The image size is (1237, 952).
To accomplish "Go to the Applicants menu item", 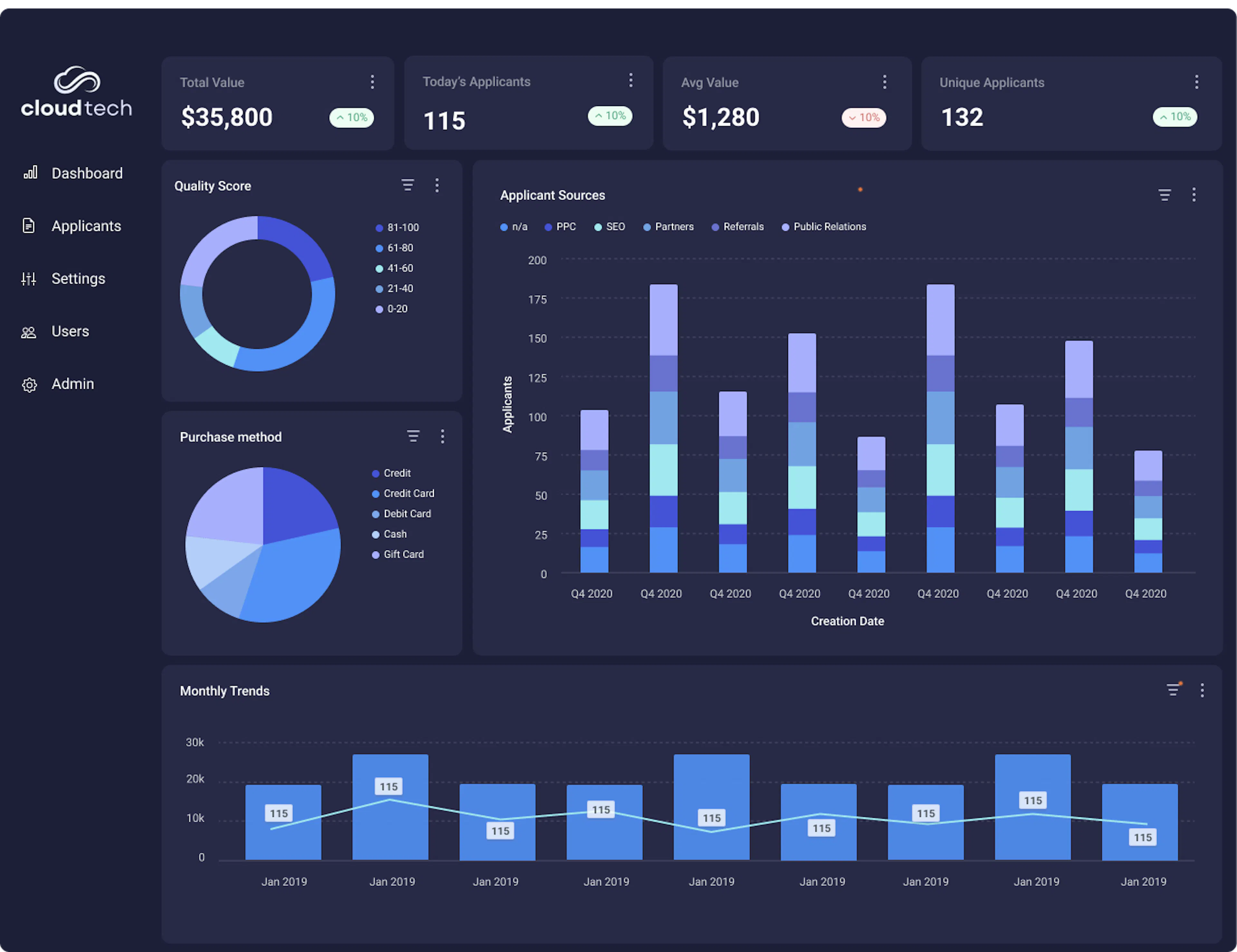I will coord(86,226).
